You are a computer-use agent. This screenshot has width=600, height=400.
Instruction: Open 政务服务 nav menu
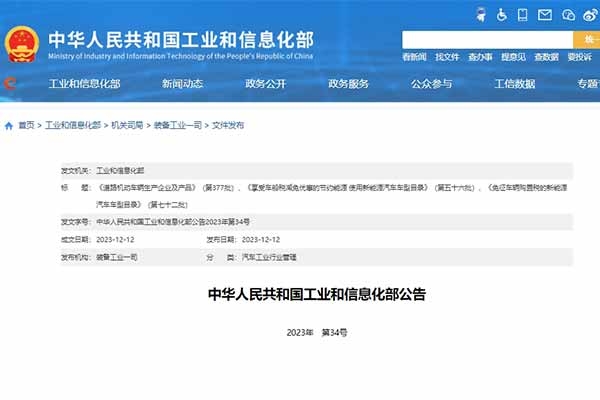tap(349, 83)
